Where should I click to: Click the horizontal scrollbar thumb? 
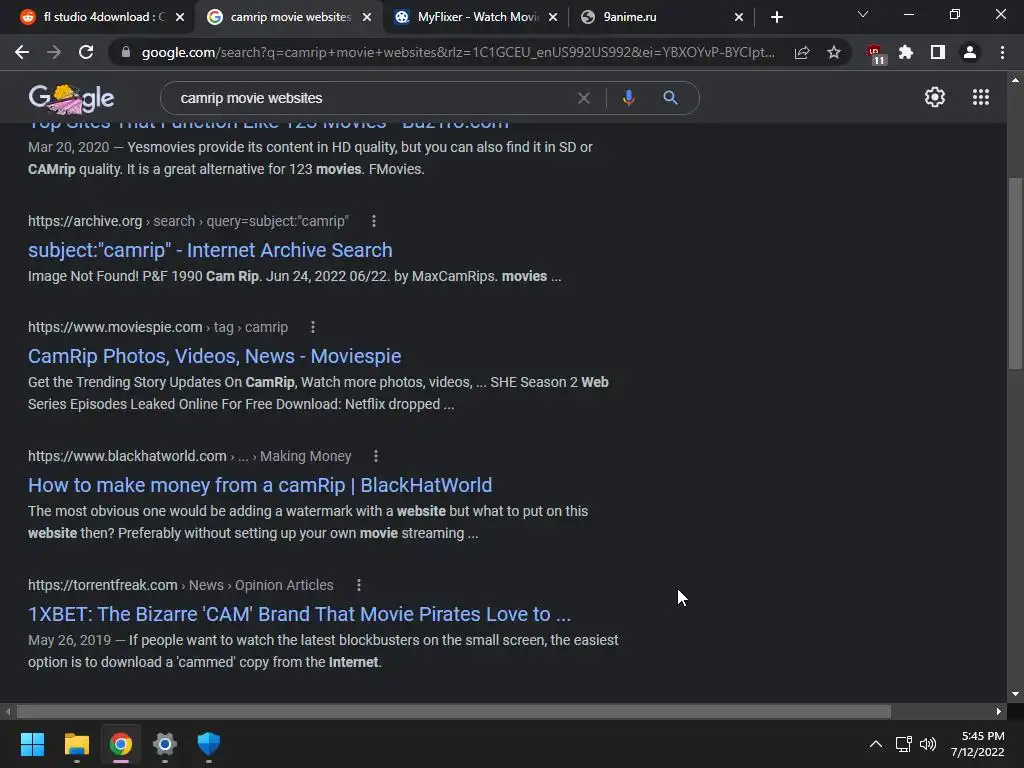453,711
